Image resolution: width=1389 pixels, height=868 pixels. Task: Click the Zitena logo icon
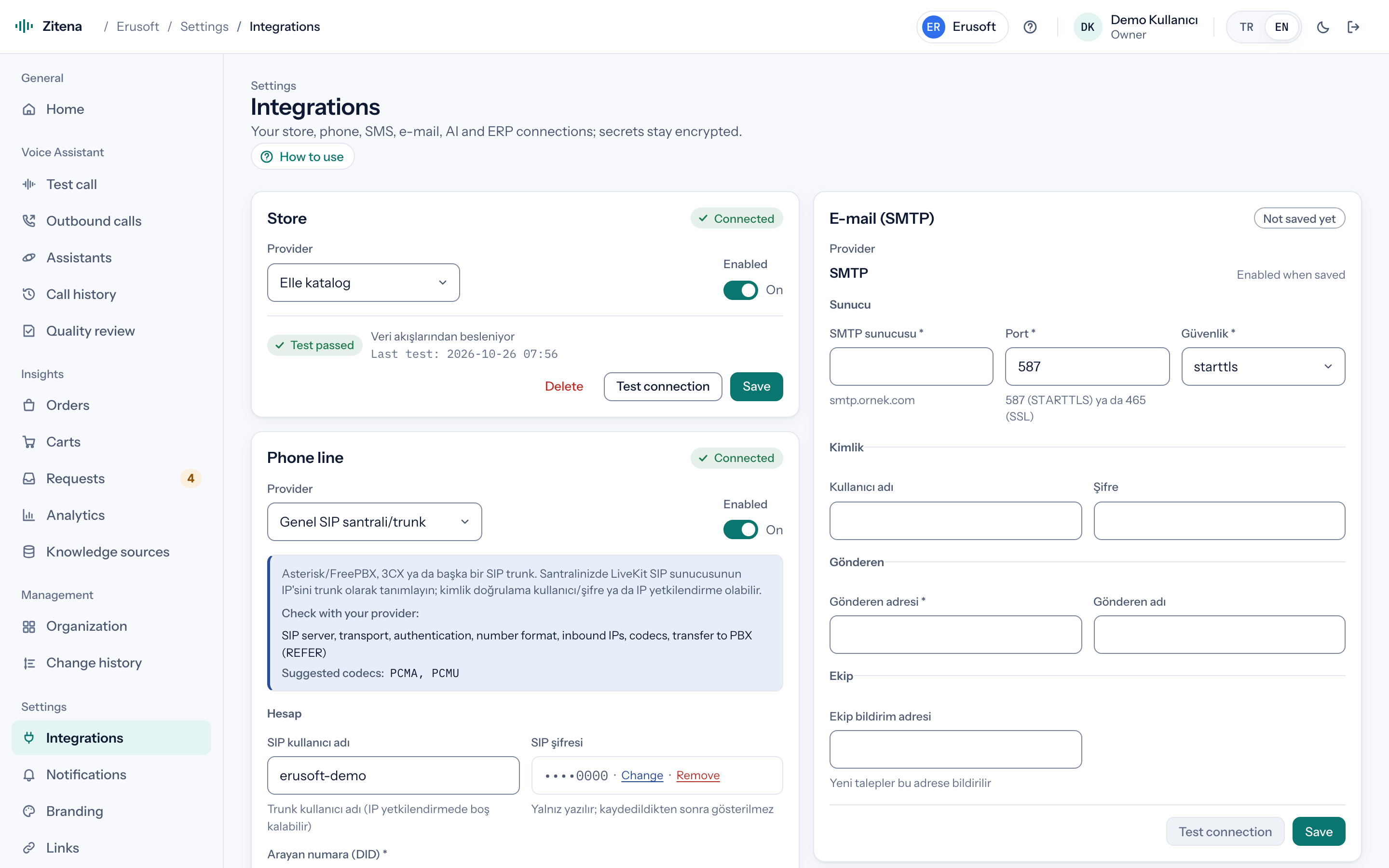coord(24,27)
